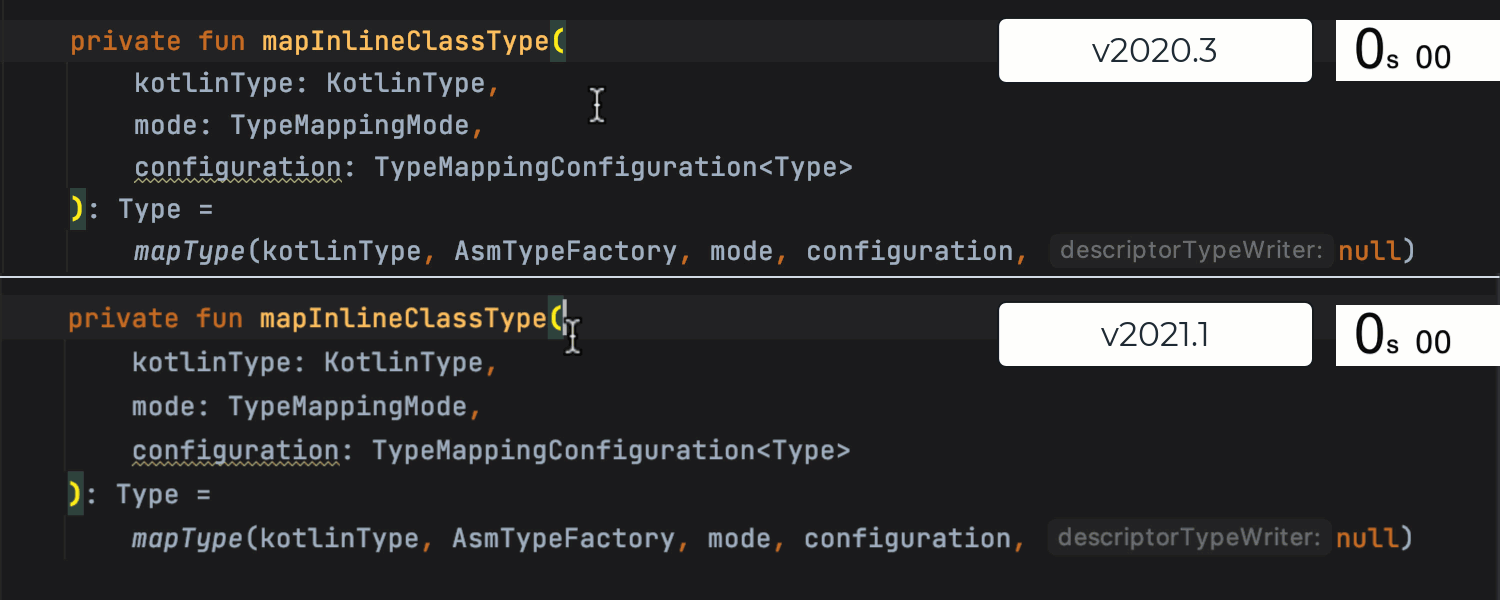Image resolution: width=1500 pixels, height=600 pixels.
Task: Click the private keyword in the upper editor
Action: click(126, 42)
